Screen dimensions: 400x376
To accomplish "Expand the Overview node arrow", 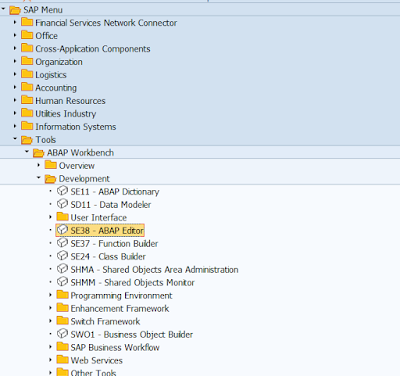I will click(39, 165).
